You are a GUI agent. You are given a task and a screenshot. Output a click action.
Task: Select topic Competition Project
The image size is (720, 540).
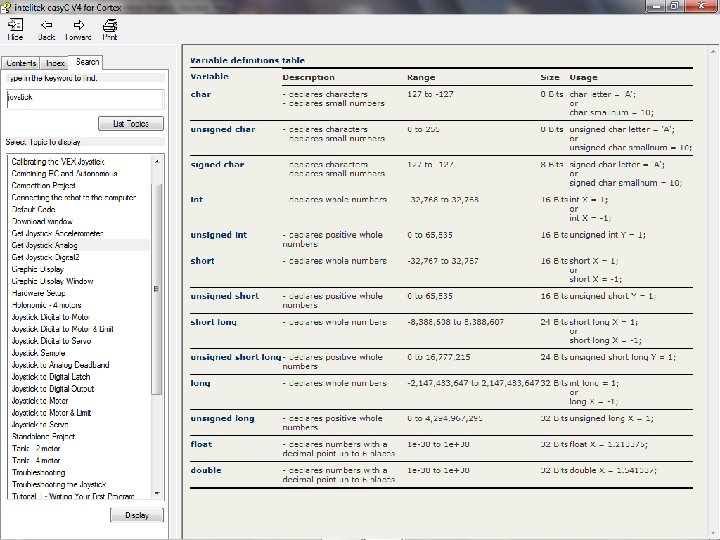pos(44,186)
